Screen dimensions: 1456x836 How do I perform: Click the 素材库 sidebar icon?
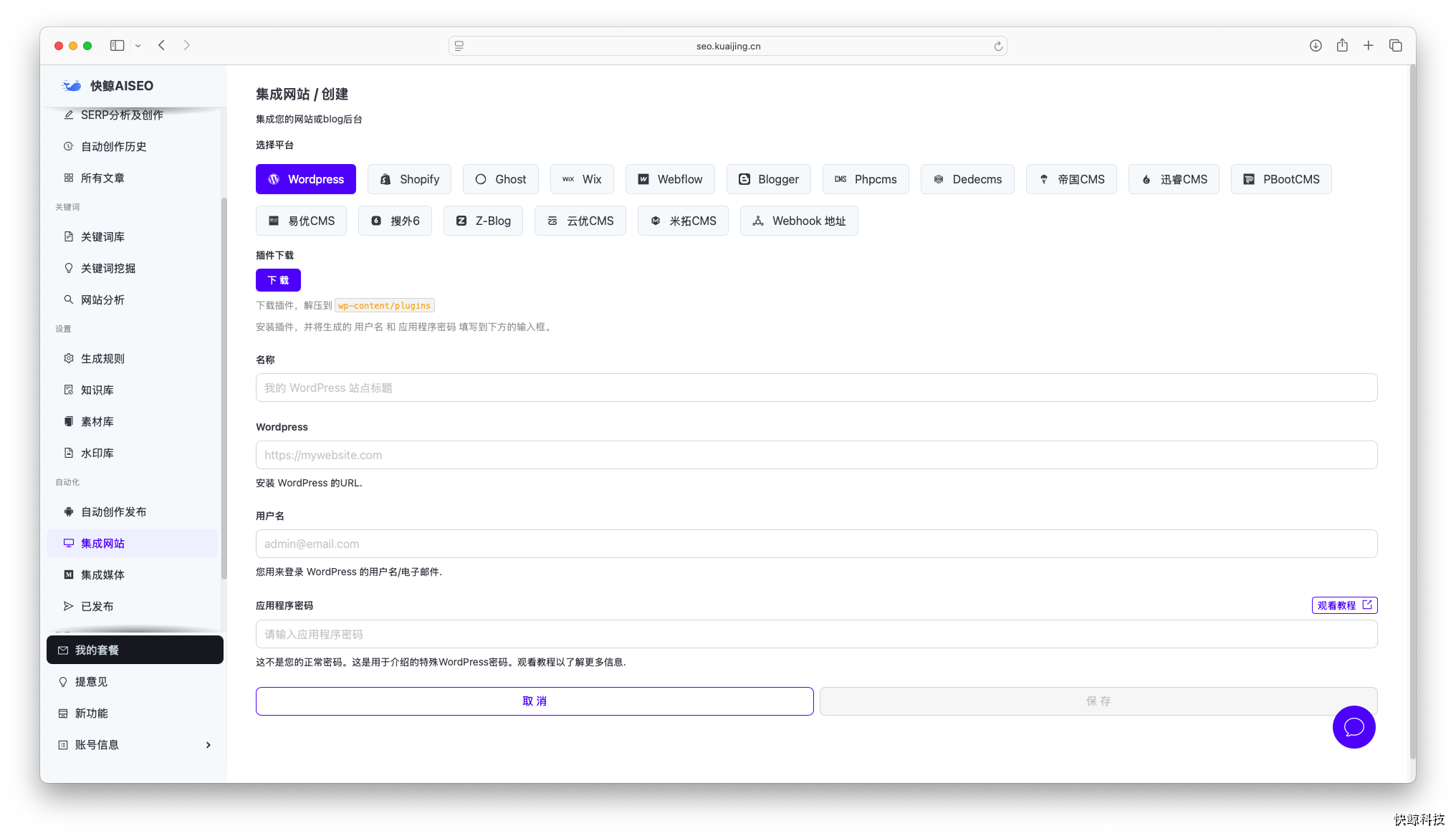(x=69, y=421)
